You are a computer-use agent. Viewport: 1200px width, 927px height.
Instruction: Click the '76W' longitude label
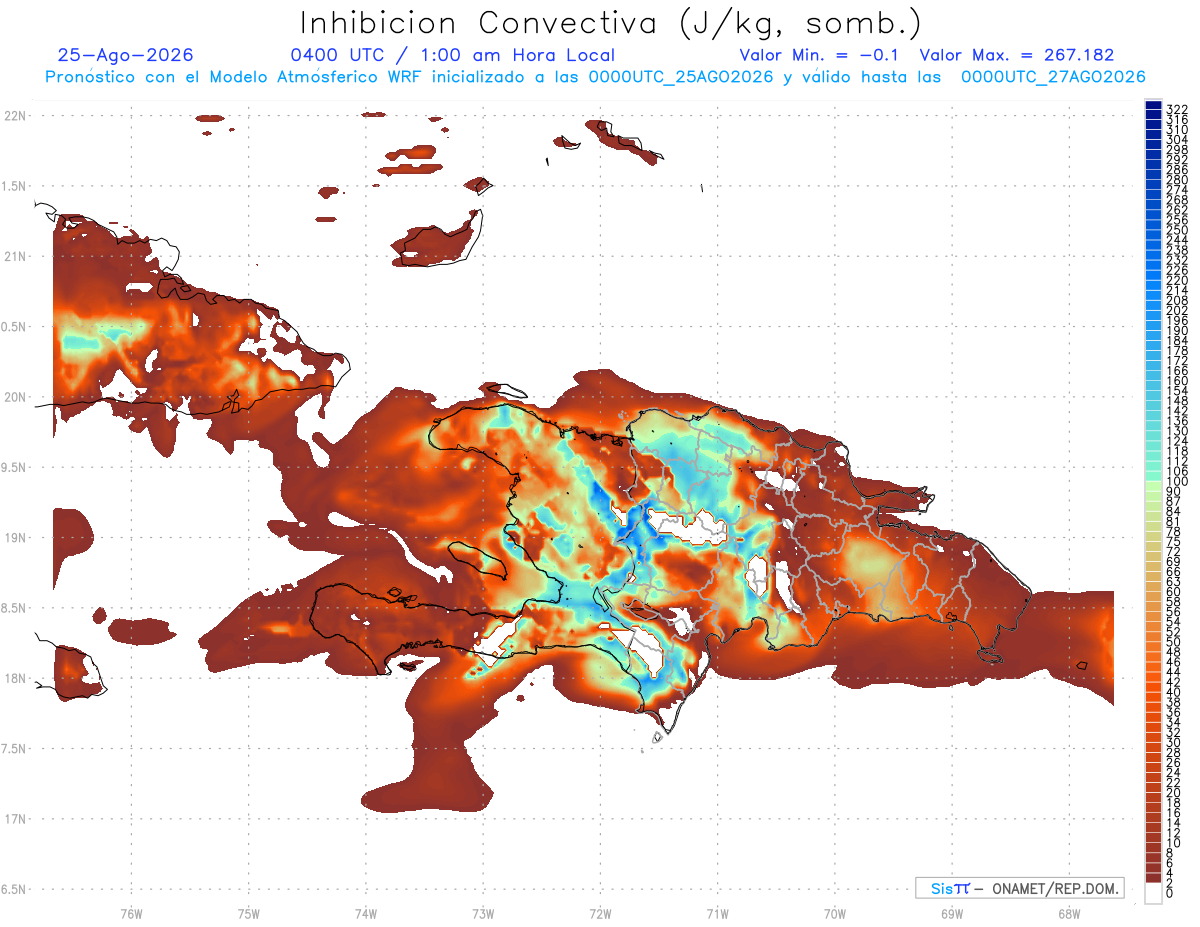coord(131,913)
